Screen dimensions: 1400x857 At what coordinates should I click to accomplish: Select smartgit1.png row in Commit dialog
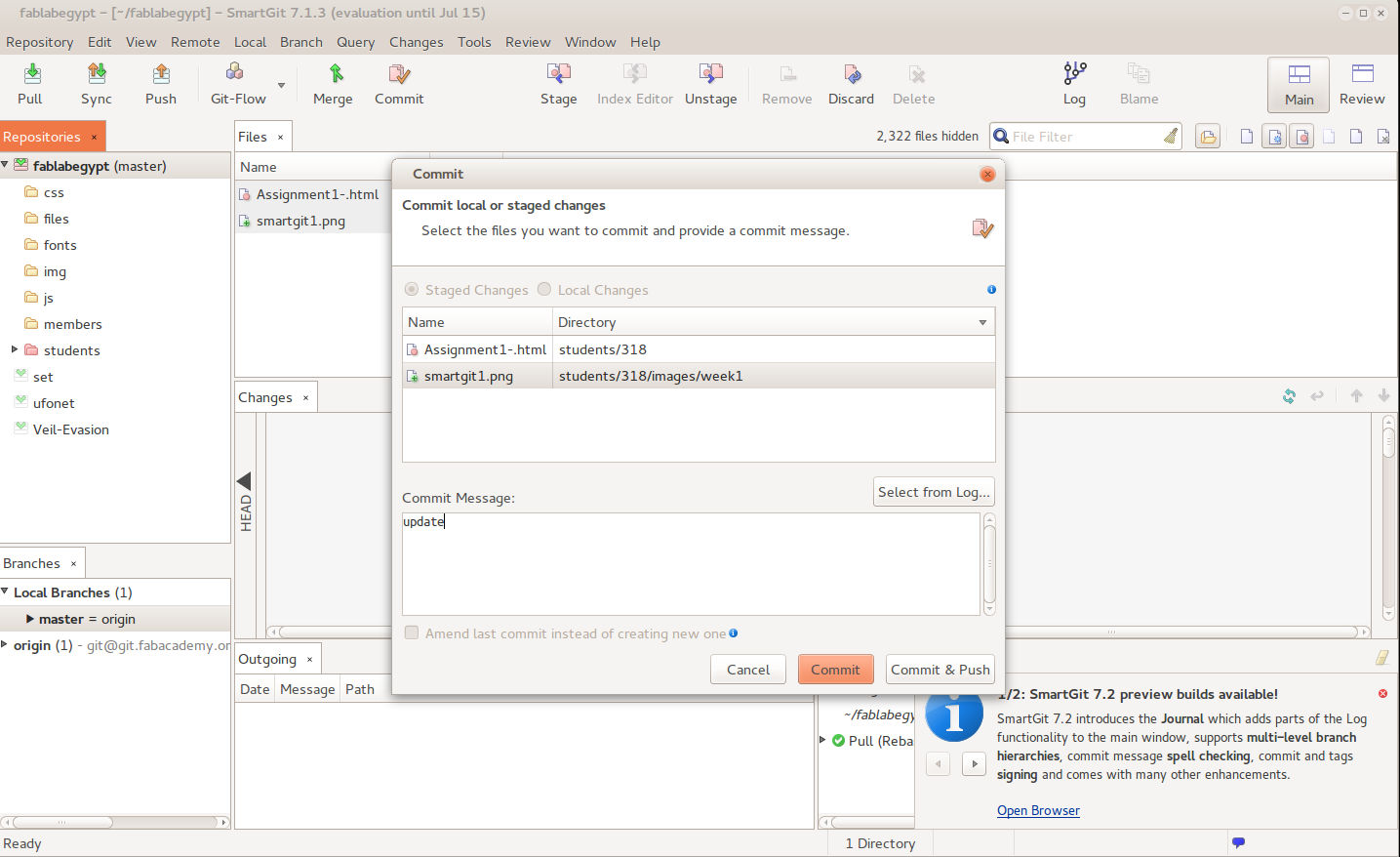[699, 376]
